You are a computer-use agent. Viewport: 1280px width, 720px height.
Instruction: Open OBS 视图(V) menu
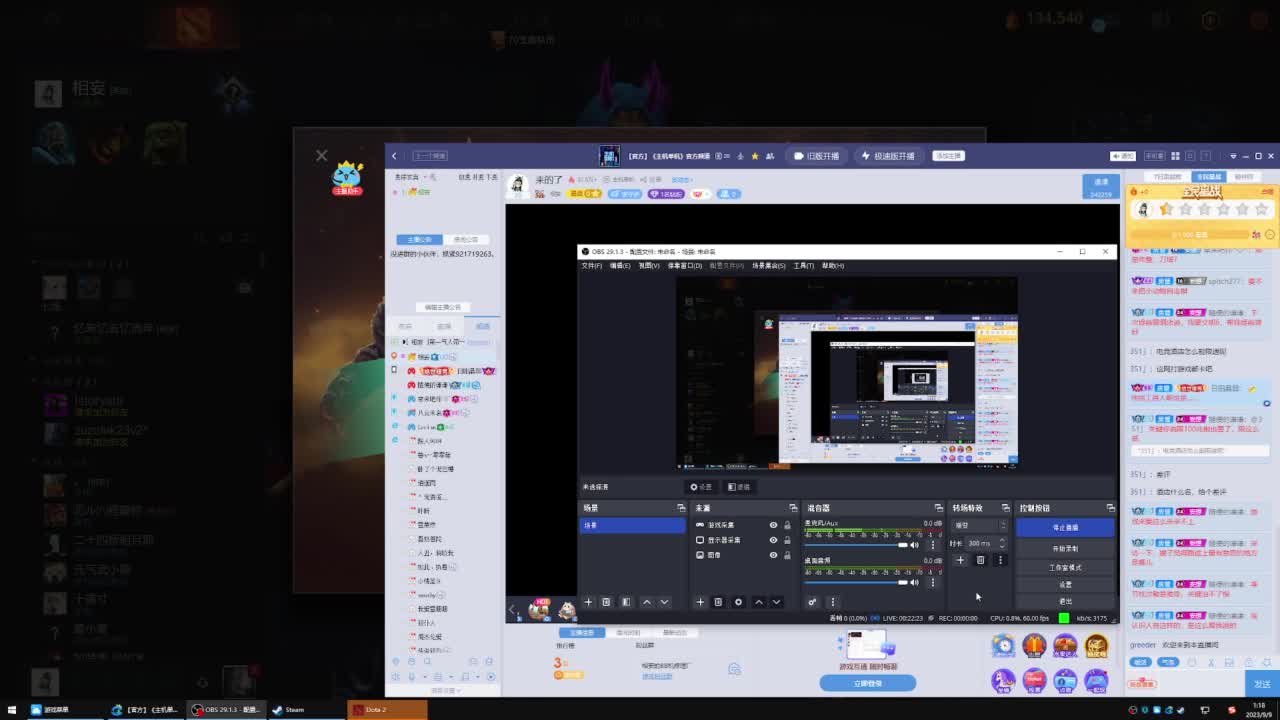click(x=649, y=266)
